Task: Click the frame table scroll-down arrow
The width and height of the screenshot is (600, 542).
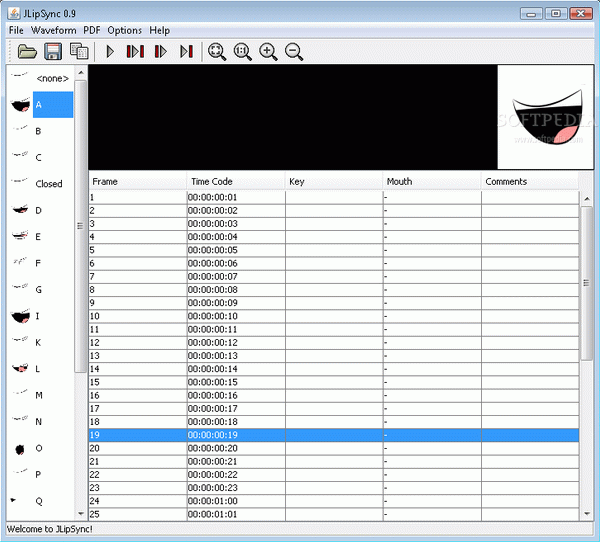Action: (x=587, y=514)
